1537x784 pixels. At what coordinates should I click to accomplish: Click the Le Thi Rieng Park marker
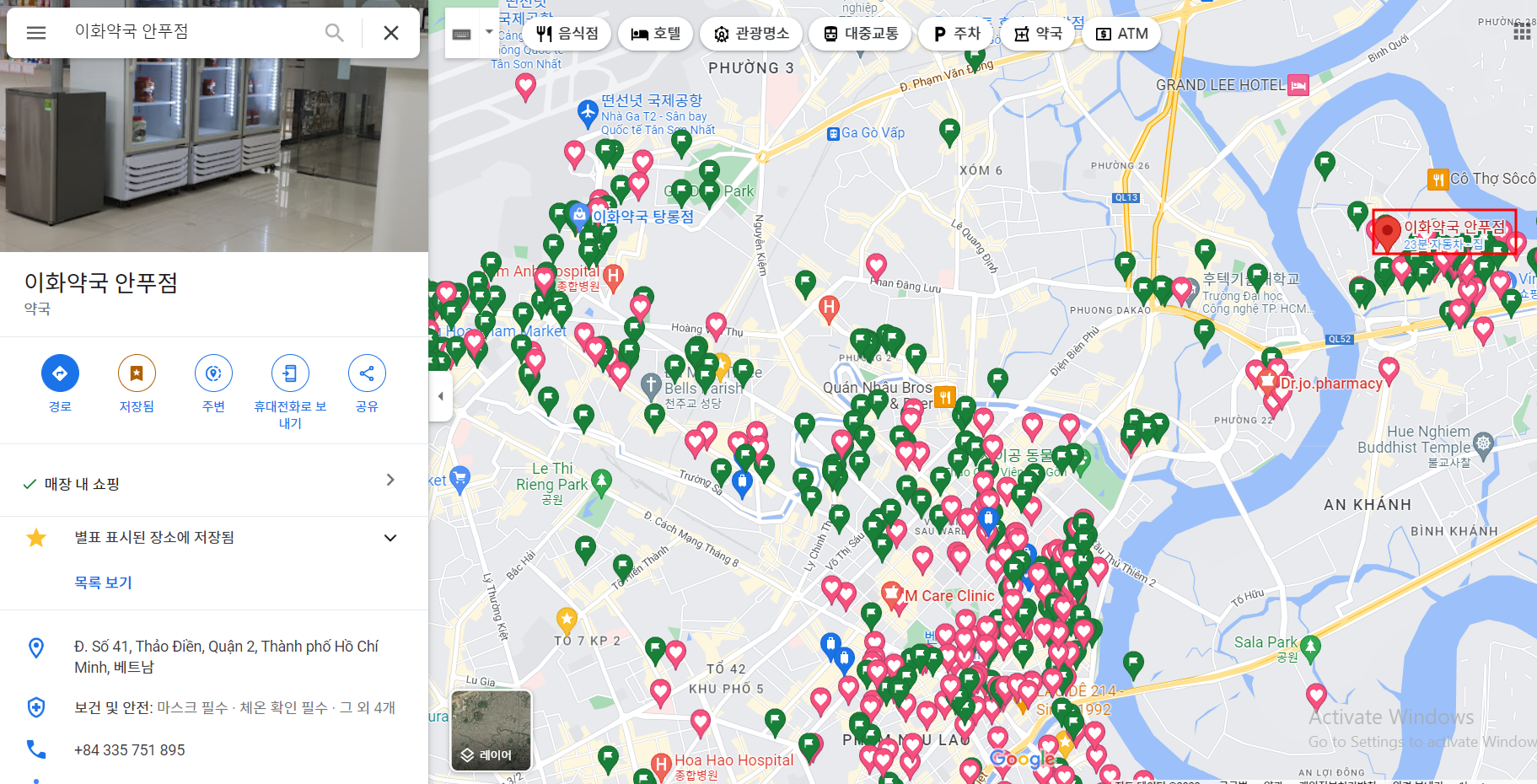pos(601,482)
